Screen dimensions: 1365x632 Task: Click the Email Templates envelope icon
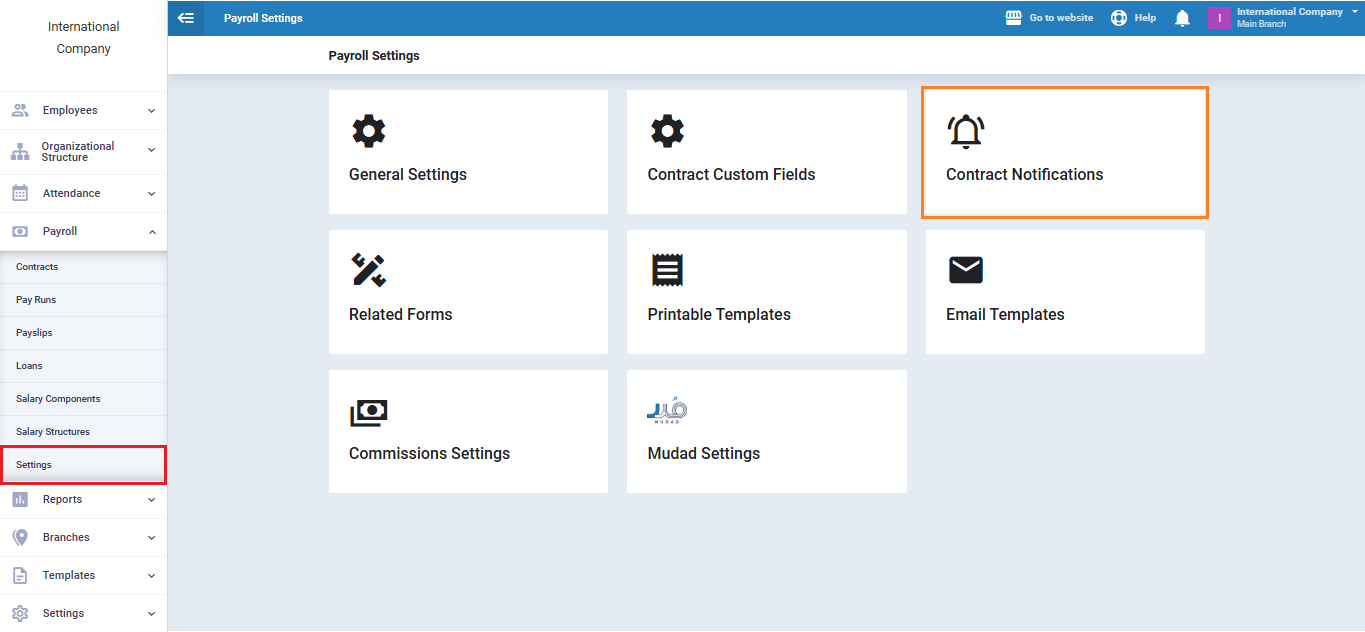coord(965,270)
